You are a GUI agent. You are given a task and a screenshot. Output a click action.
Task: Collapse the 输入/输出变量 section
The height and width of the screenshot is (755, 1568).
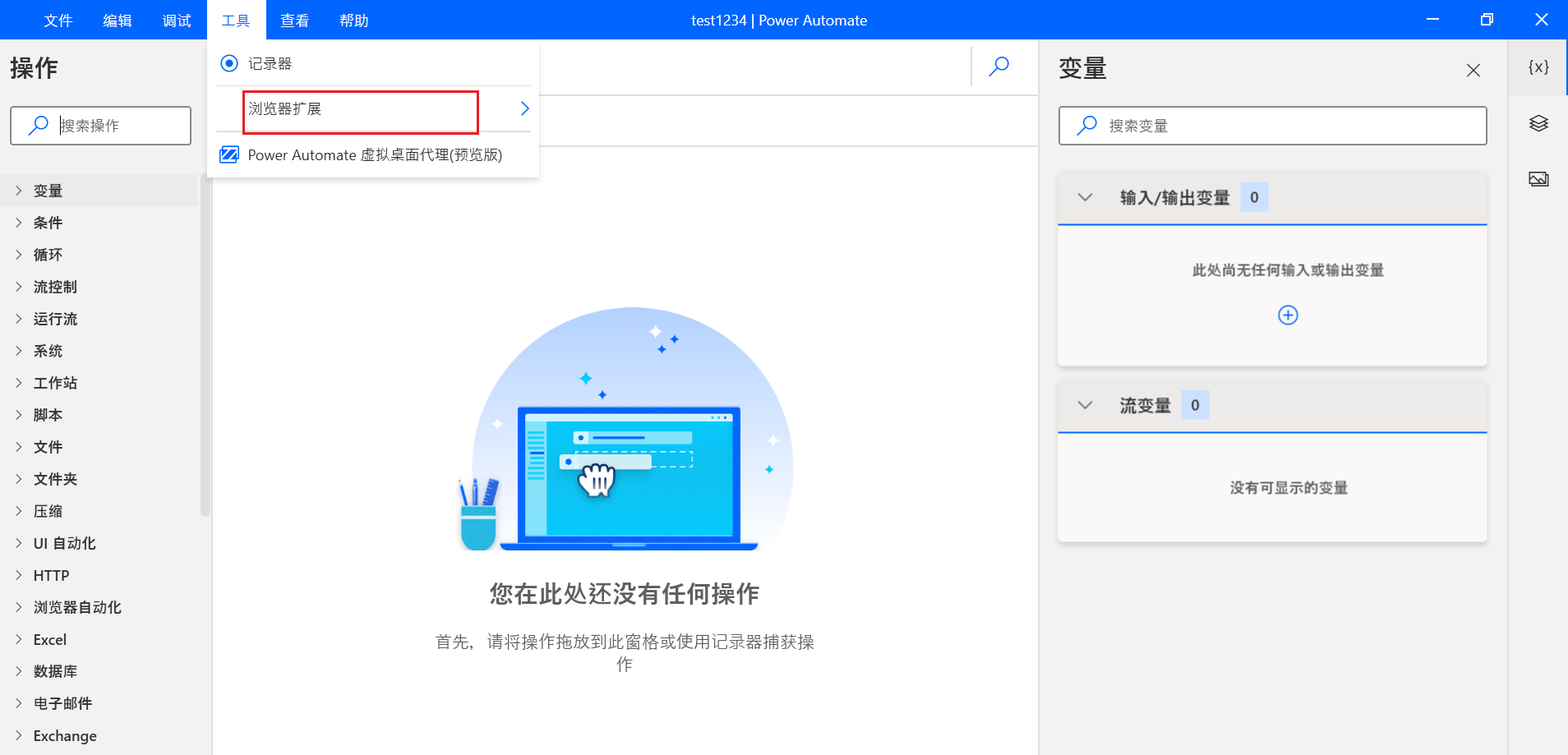[x=1085, y=197]
